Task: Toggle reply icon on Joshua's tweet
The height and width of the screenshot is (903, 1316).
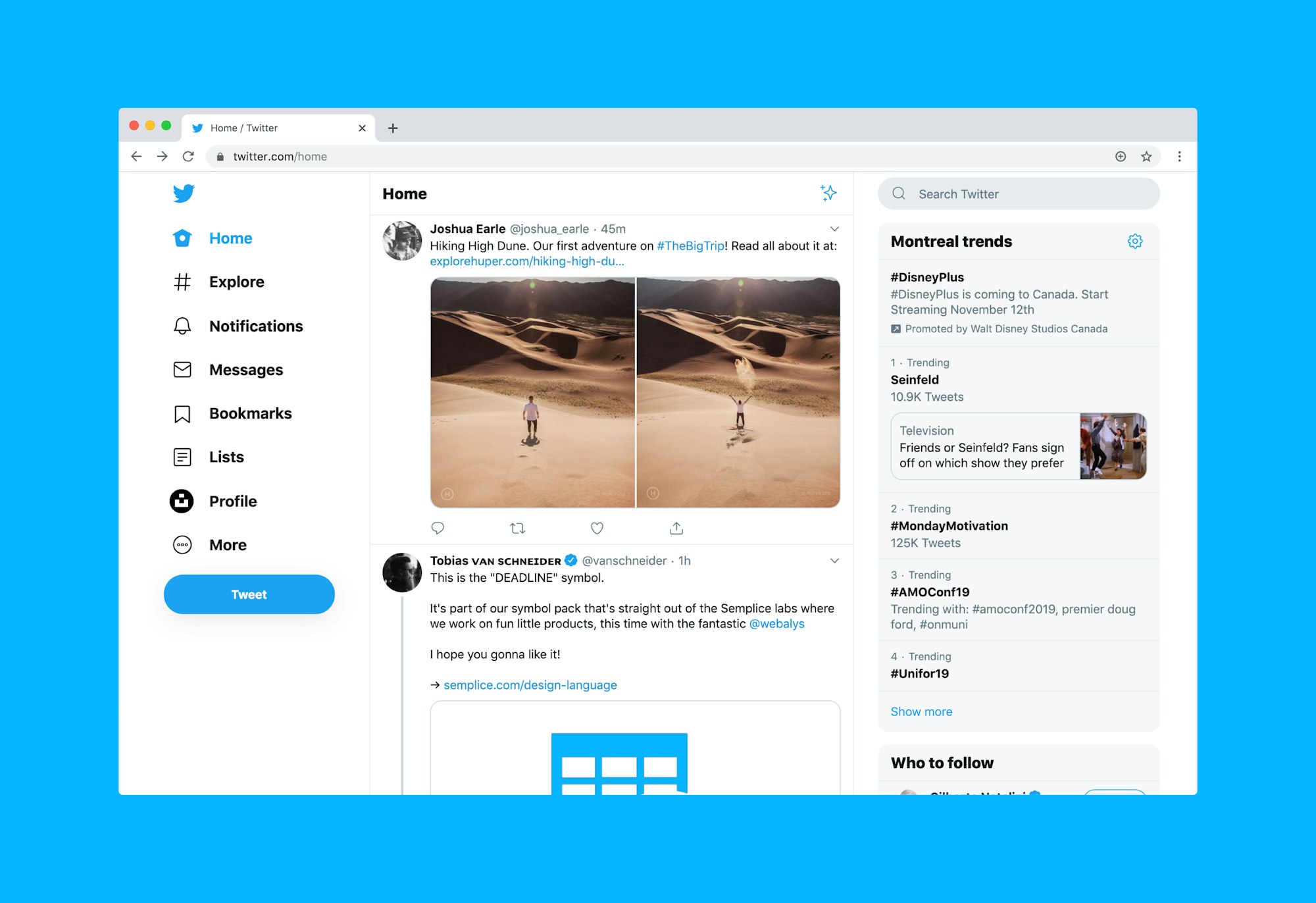Action: tap(437, 527)
